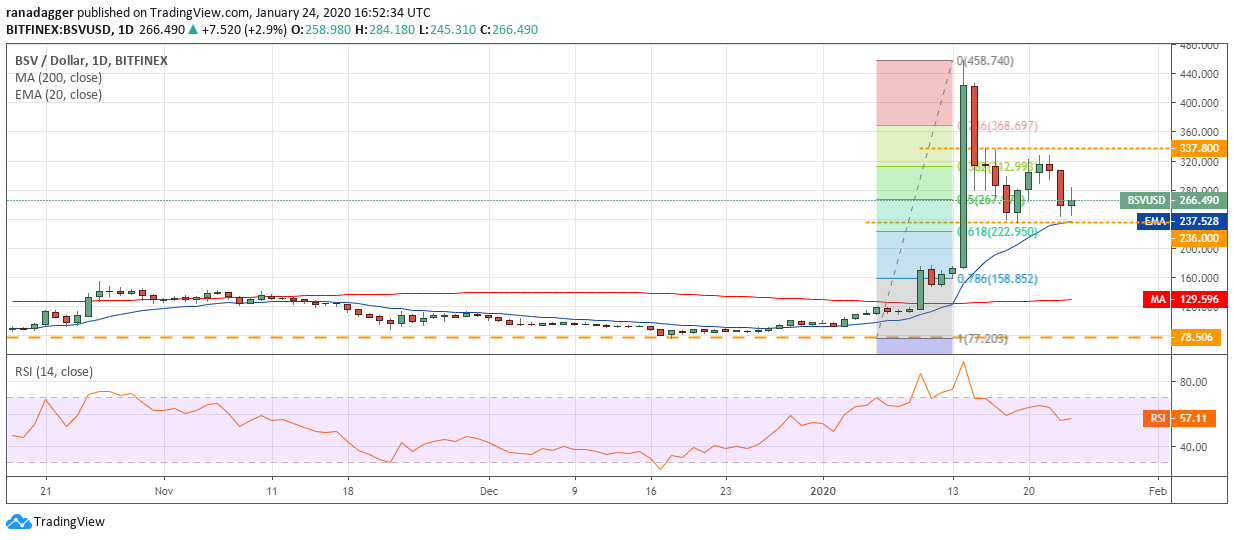This screenshot has height=540, width=1234.
Task: Click the RSI (14, close) legend title
Action: (53, 372)
